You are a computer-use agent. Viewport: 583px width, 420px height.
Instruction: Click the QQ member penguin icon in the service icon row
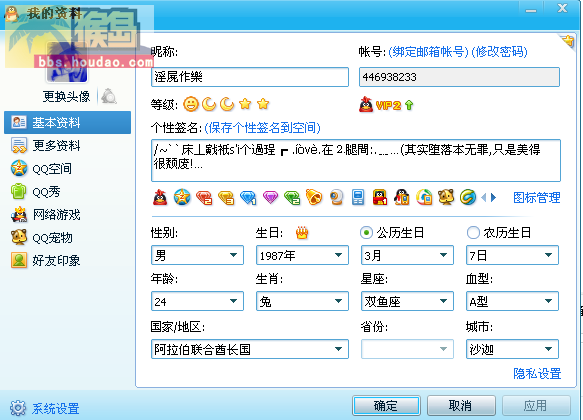160,197
